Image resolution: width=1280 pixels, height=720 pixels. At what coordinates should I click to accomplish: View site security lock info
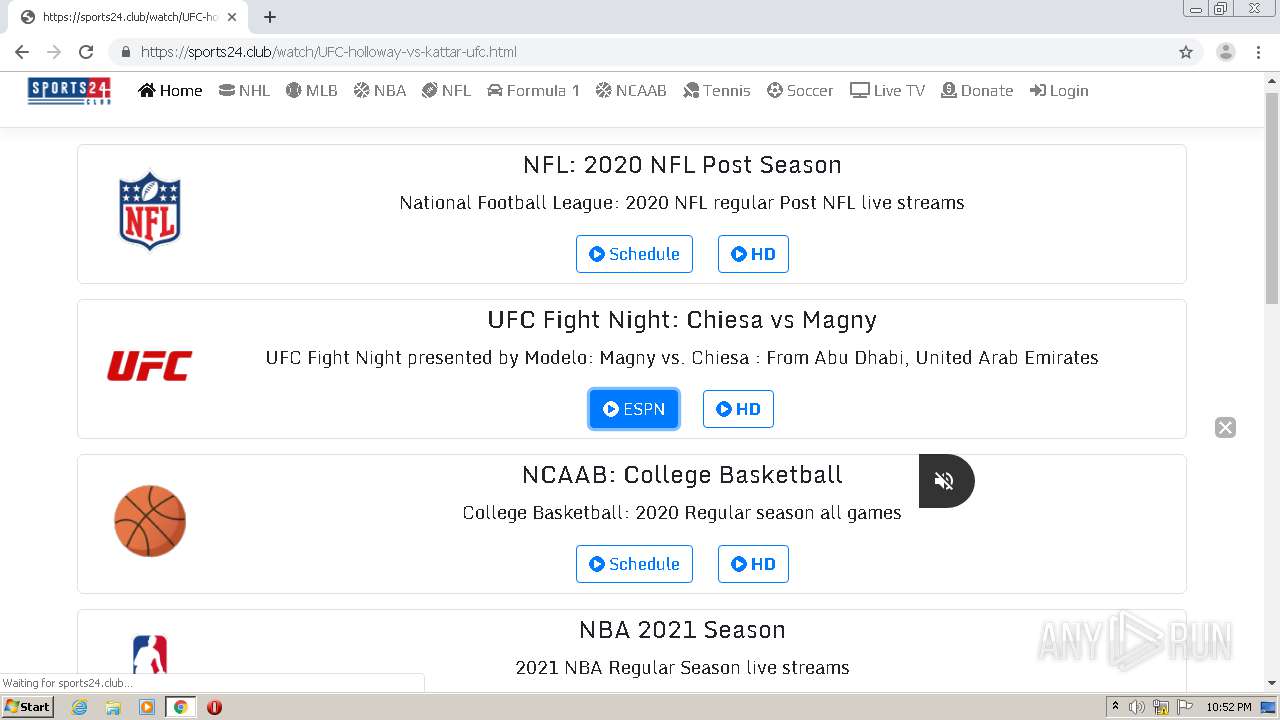pos(125,52)
